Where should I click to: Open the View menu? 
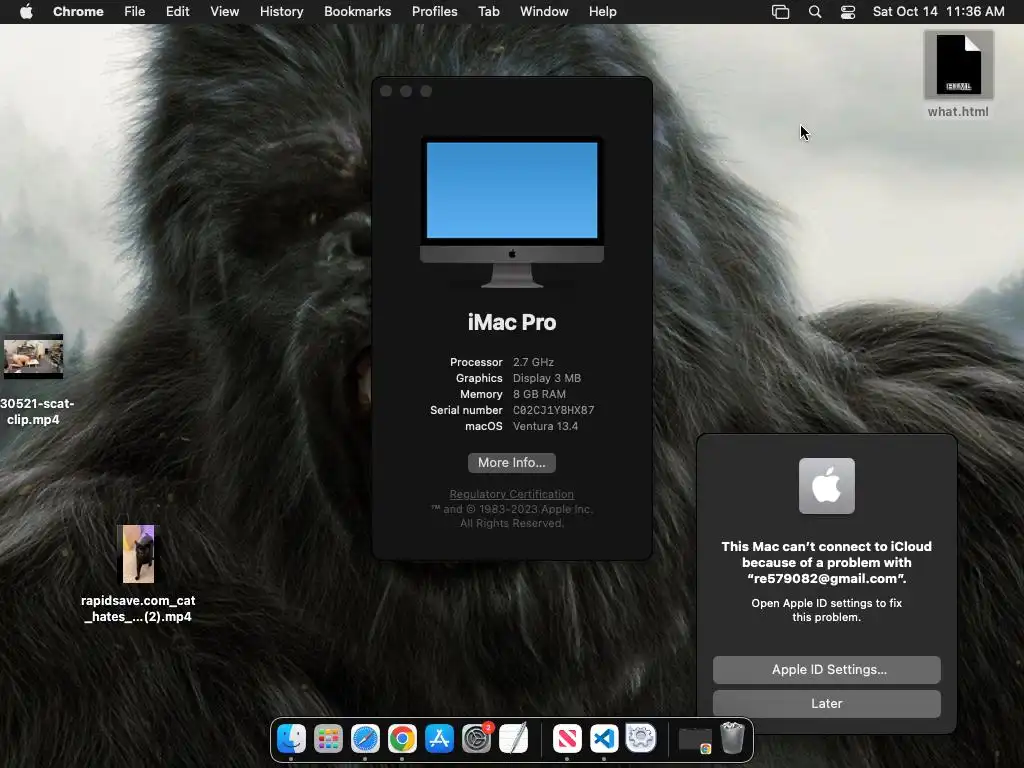point(225,11)
